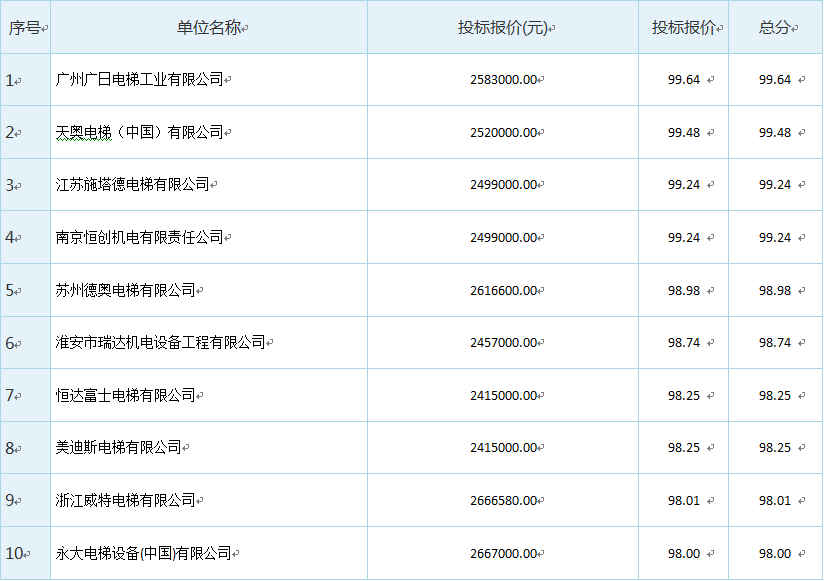The width and height of the screenshot is (824, 581).
Task: Click the 总分 value 99.64
Action: pyautogui.click(x=775, y=80)
